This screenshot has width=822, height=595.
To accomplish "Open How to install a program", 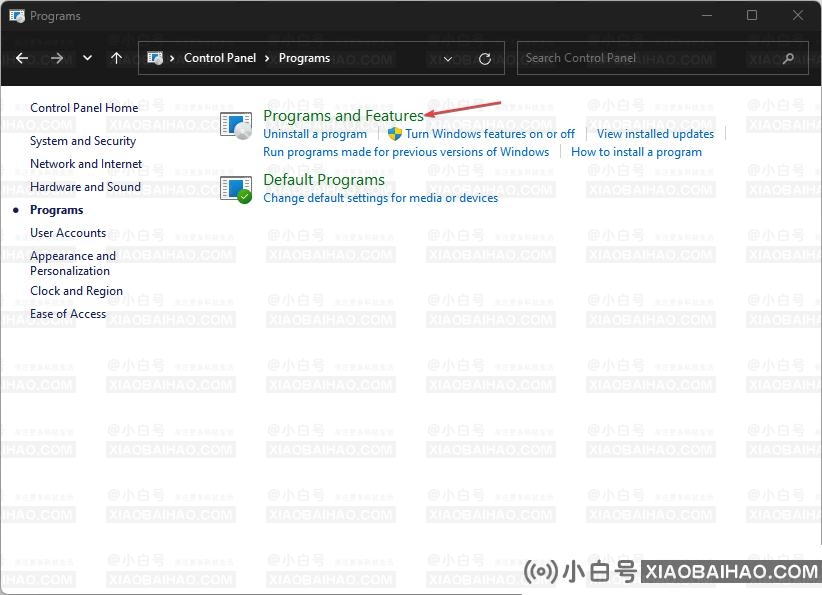I will (636, 152).
